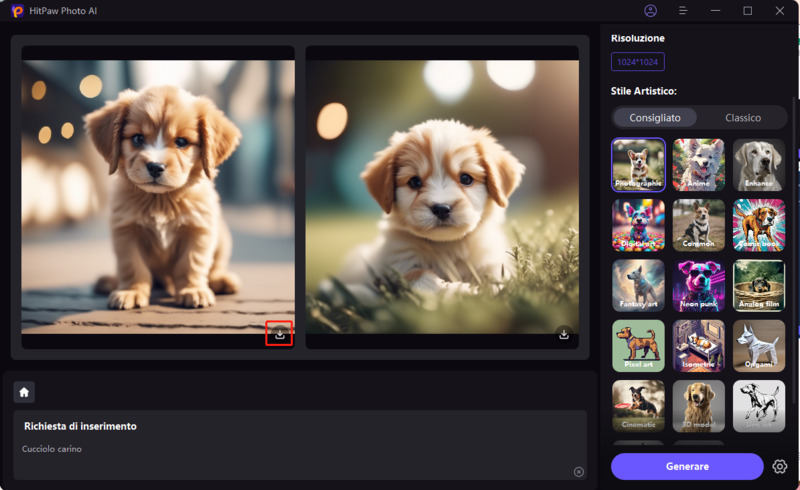Select the Origami art style
Screen dimensions: 800x490
click(x=759, y=346)
